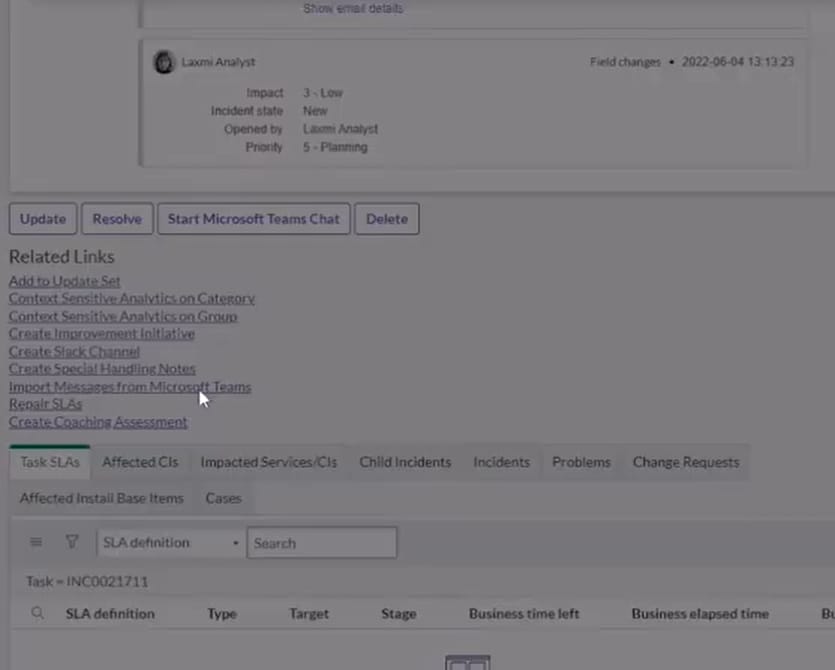
Task: Click the Field changes timestamp 2022-06-04
Action: (x=738, y=62)
